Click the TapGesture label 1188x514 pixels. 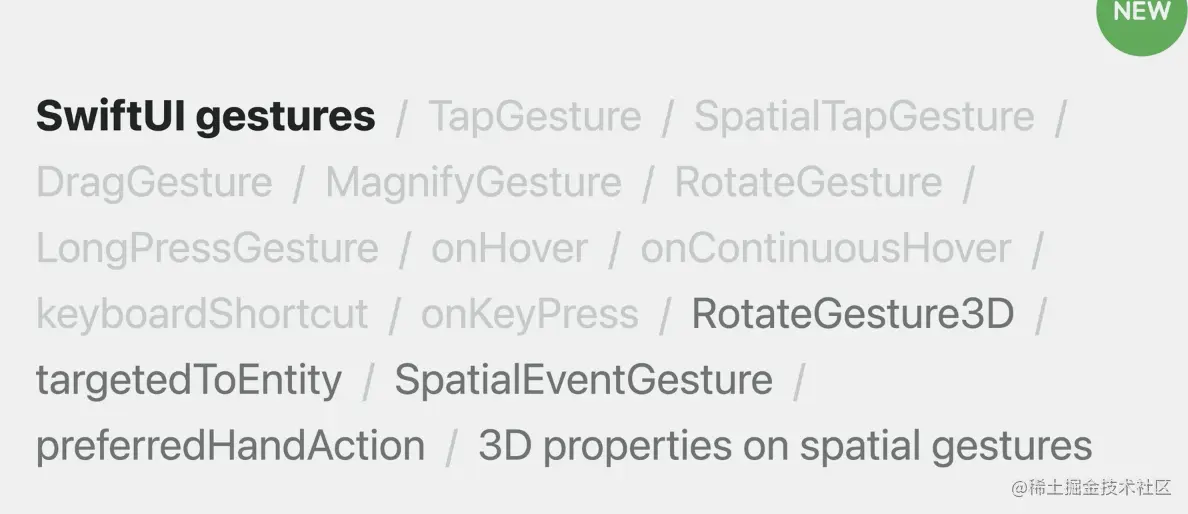tap(534, 117)
